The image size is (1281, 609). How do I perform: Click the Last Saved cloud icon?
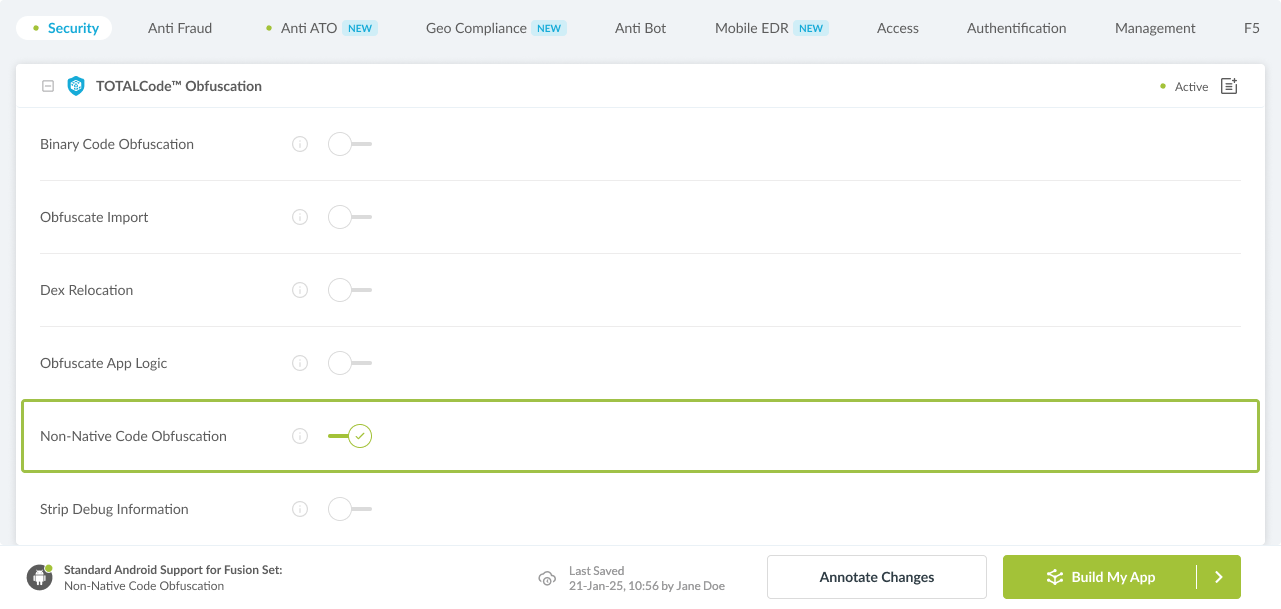pyautogui.click(x=547, y=578)
